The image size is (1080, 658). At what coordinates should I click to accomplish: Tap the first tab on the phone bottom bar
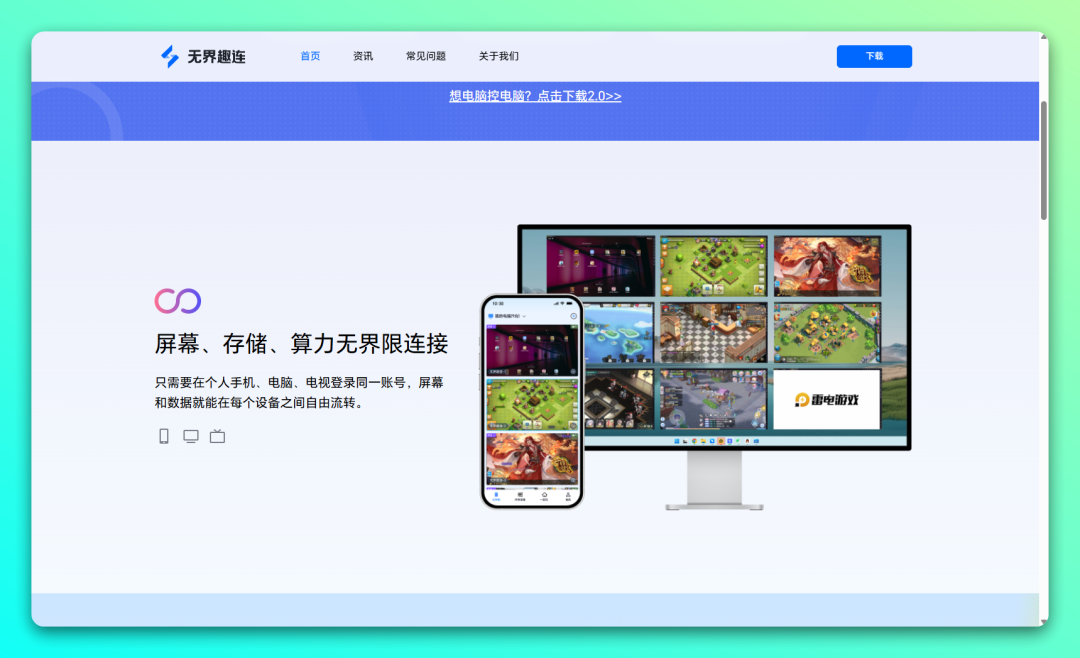click(495, 495)
